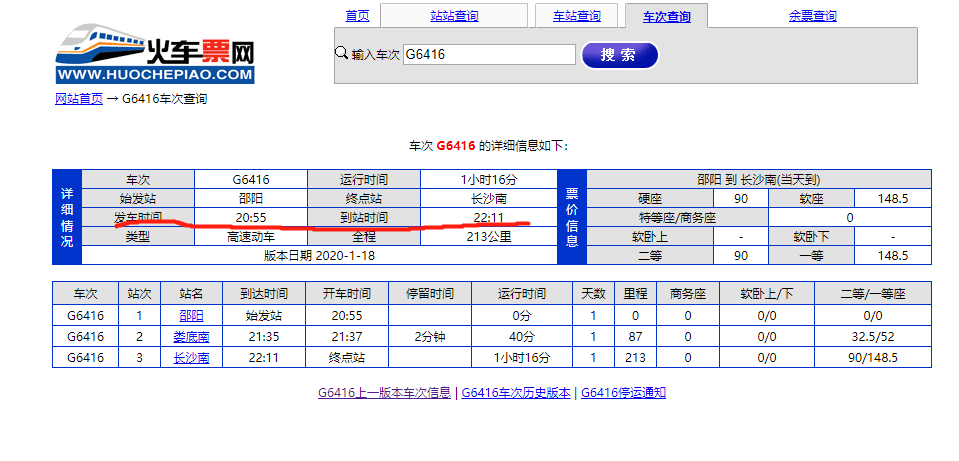Viewport: 959px width, 461px height.
Task: Click the 21:35 arrival time cell
Action: (264, 337)
